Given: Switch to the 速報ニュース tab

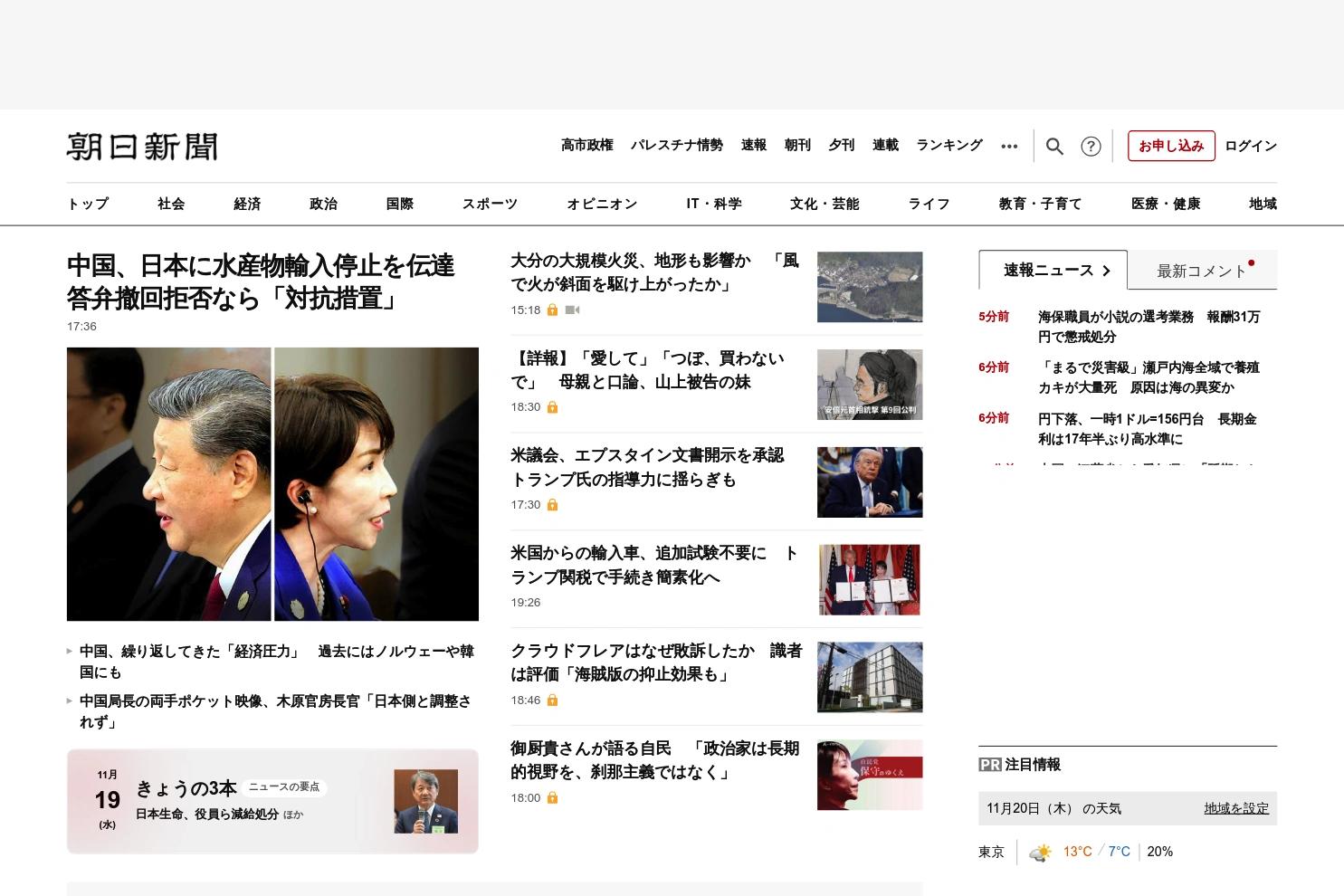Looking at the screenshot, I should [1053, 270].
